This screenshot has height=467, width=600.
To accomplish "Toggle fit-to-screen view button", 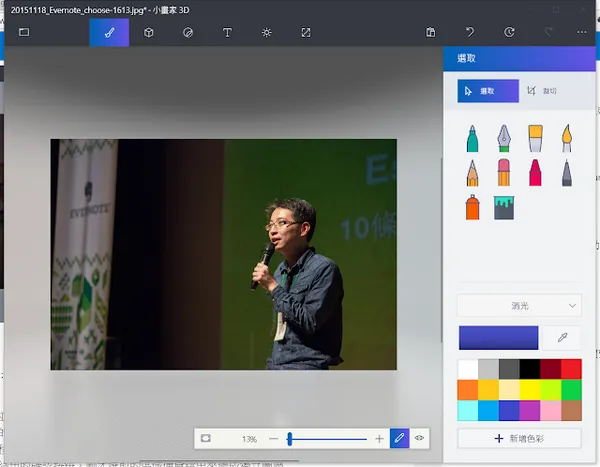I will tap(206, 438).
